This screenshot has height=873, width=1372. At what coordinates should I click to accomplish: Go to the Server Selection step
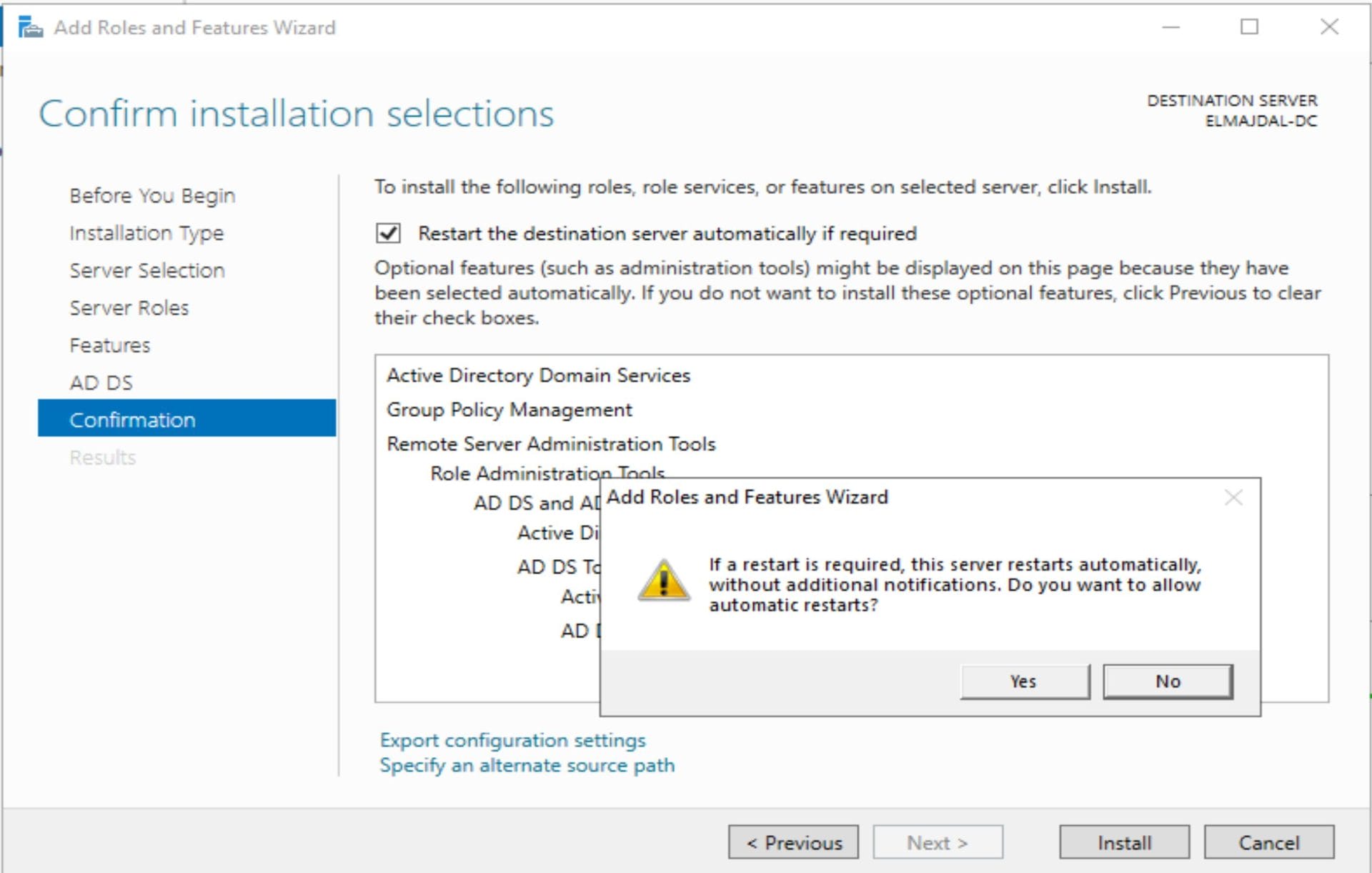point(146,270)
